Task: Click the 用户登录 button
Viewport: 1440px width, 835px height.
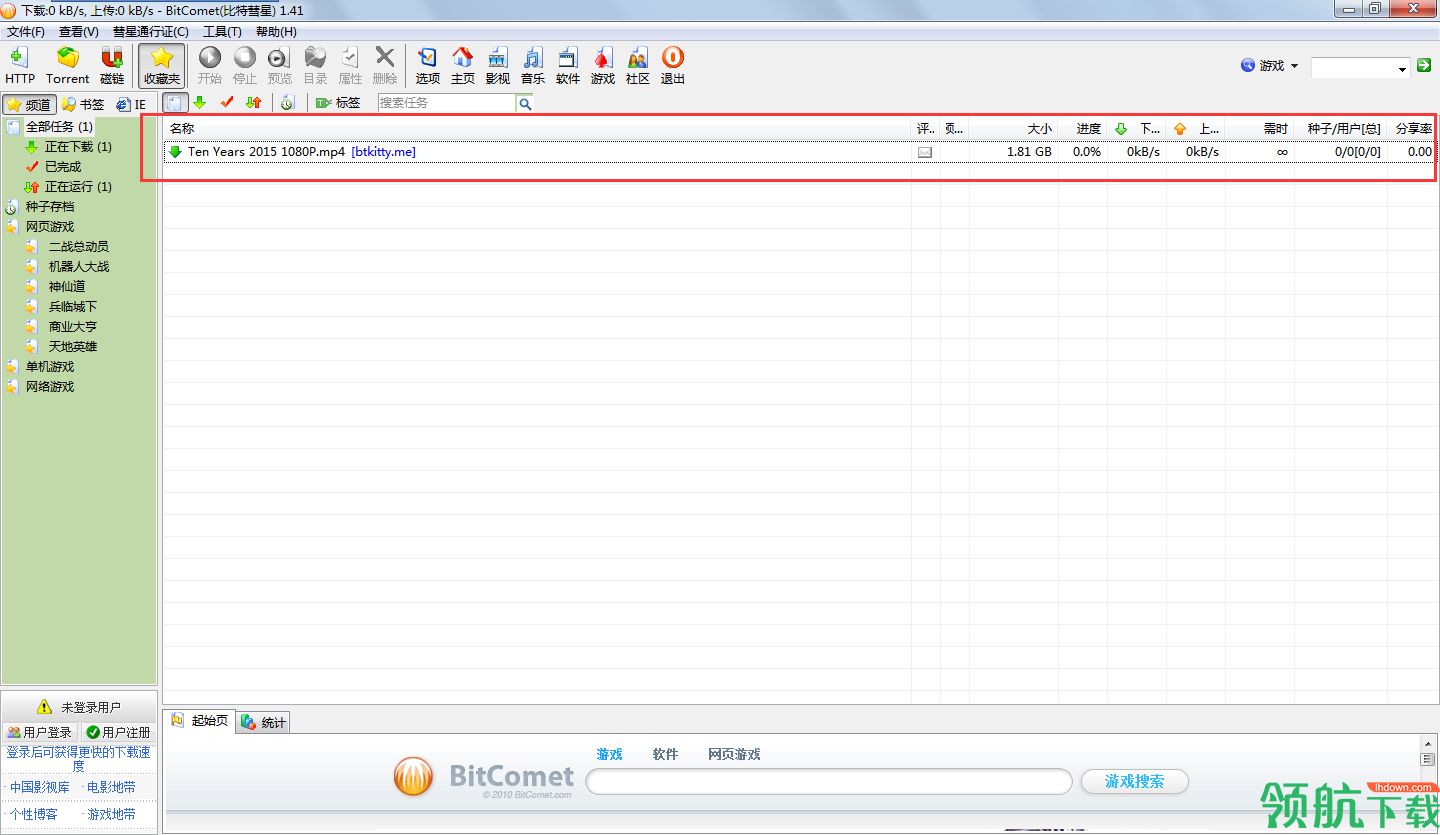Action: click(40, 733)
